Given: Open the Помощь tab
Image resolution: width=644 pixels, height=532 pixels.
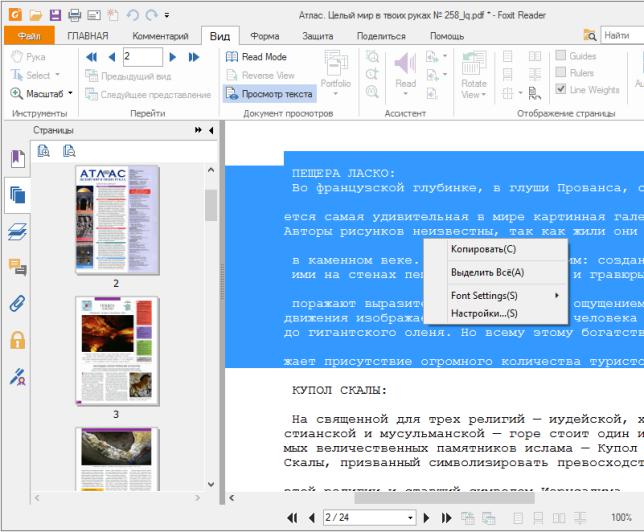Looking at the screenshot, I should pyautogui.click(x=447, y=36).
